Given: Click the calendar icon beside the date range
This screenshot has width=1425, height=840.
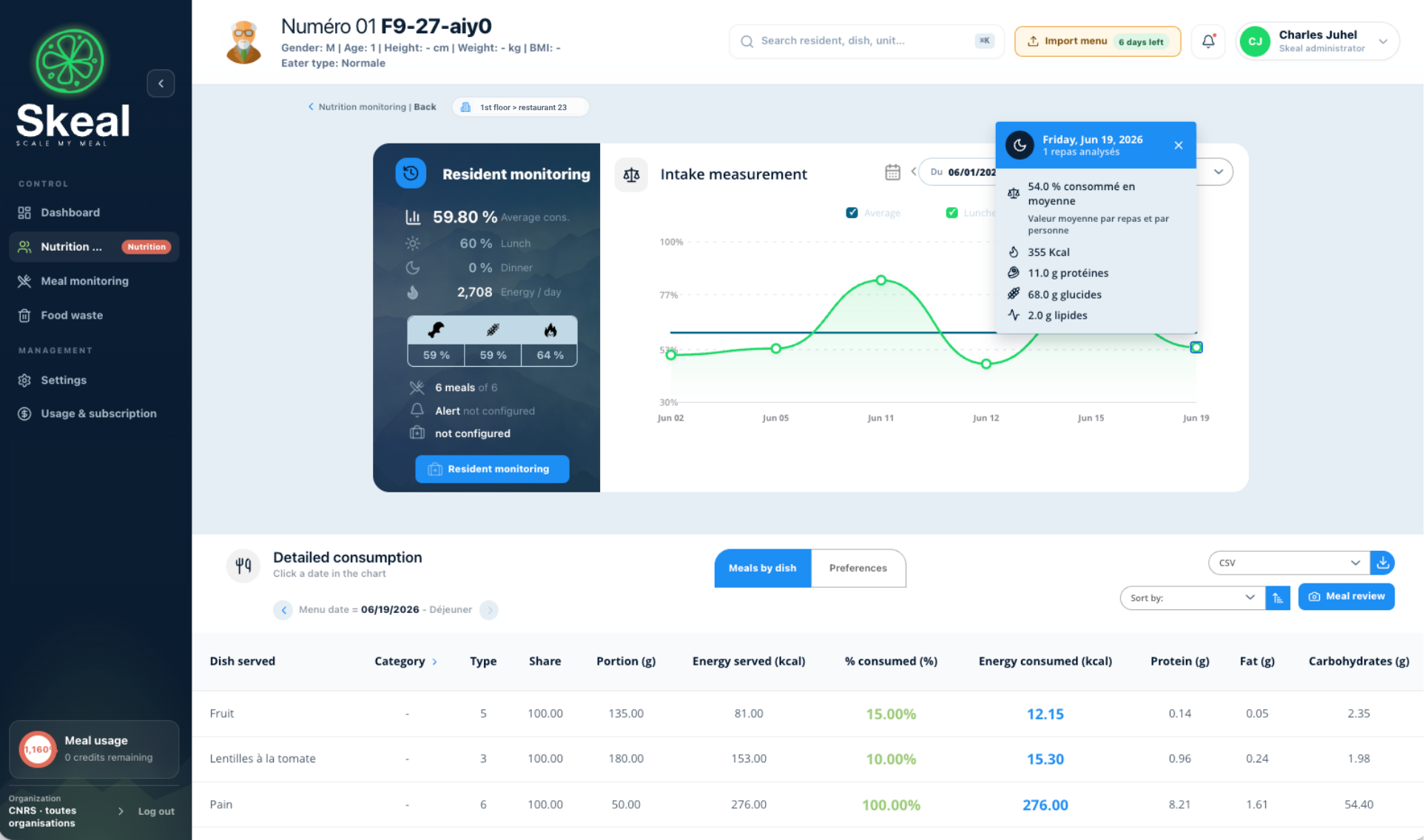Looking at the screenshot, I should click(x=892, y=172).
